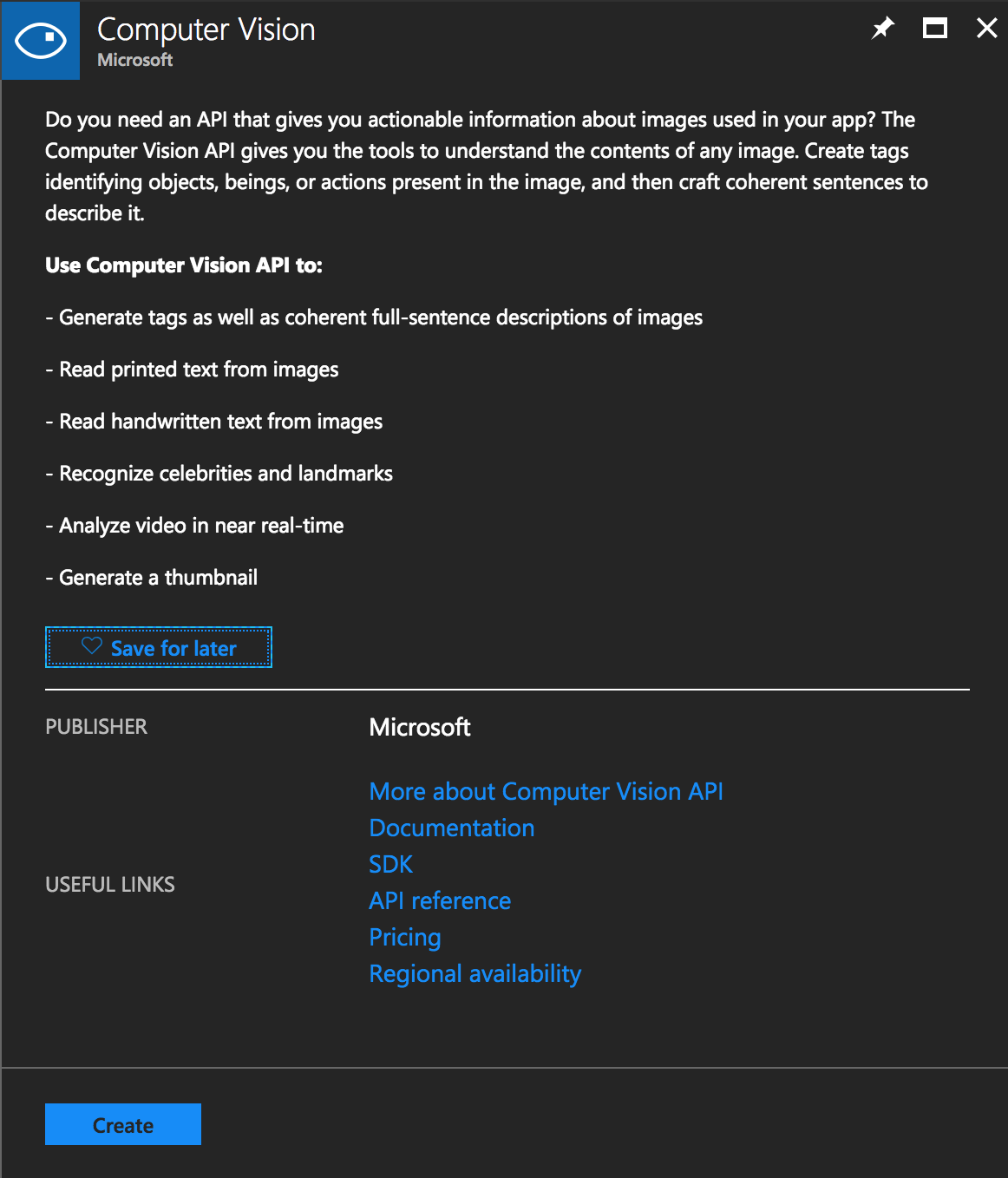Click 'Generate tags as well as coherent' line
1008x1178 pixels.
click(374, 317)
